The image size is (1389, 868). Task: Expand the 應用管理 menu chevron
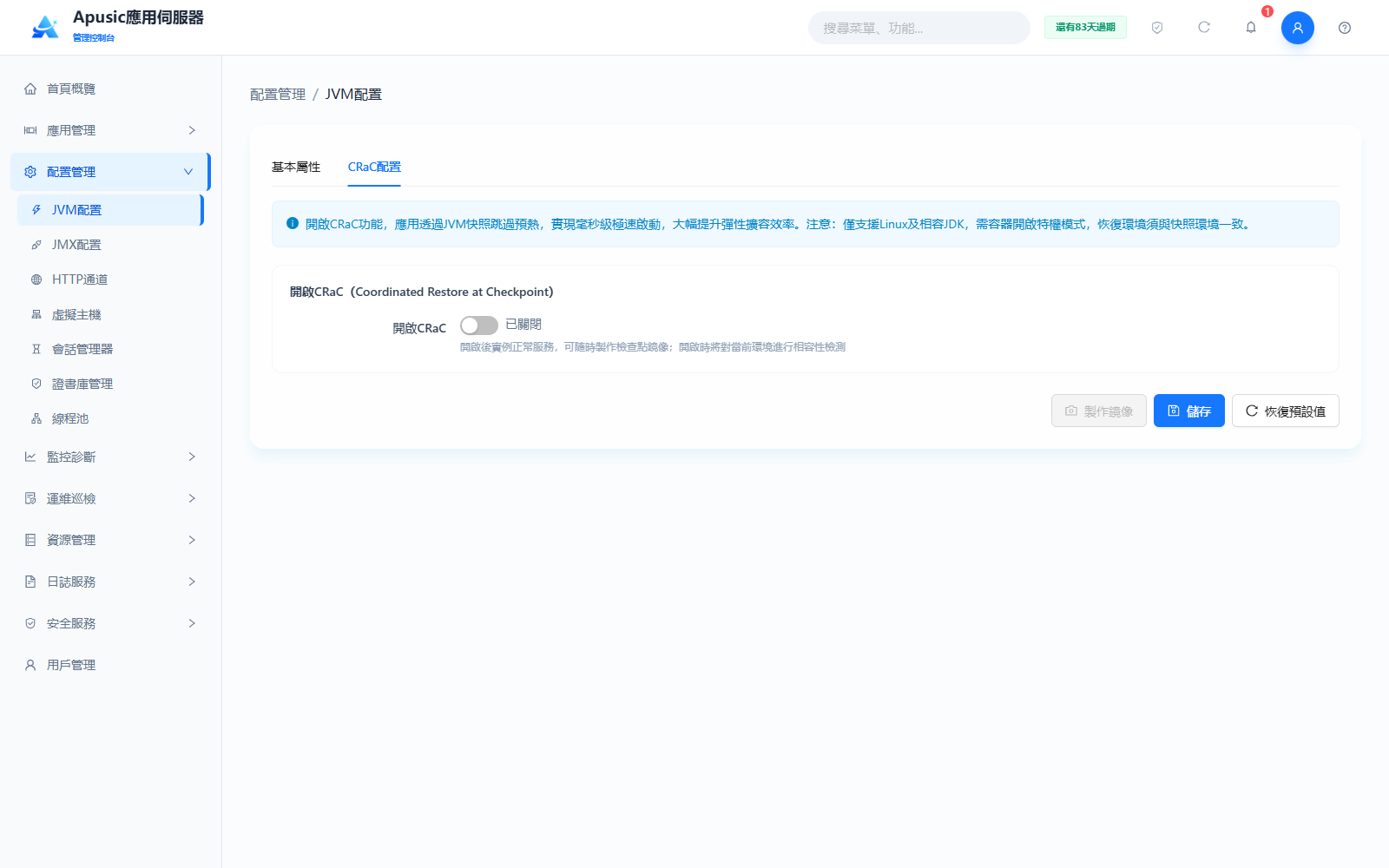[x=192, y=130]
